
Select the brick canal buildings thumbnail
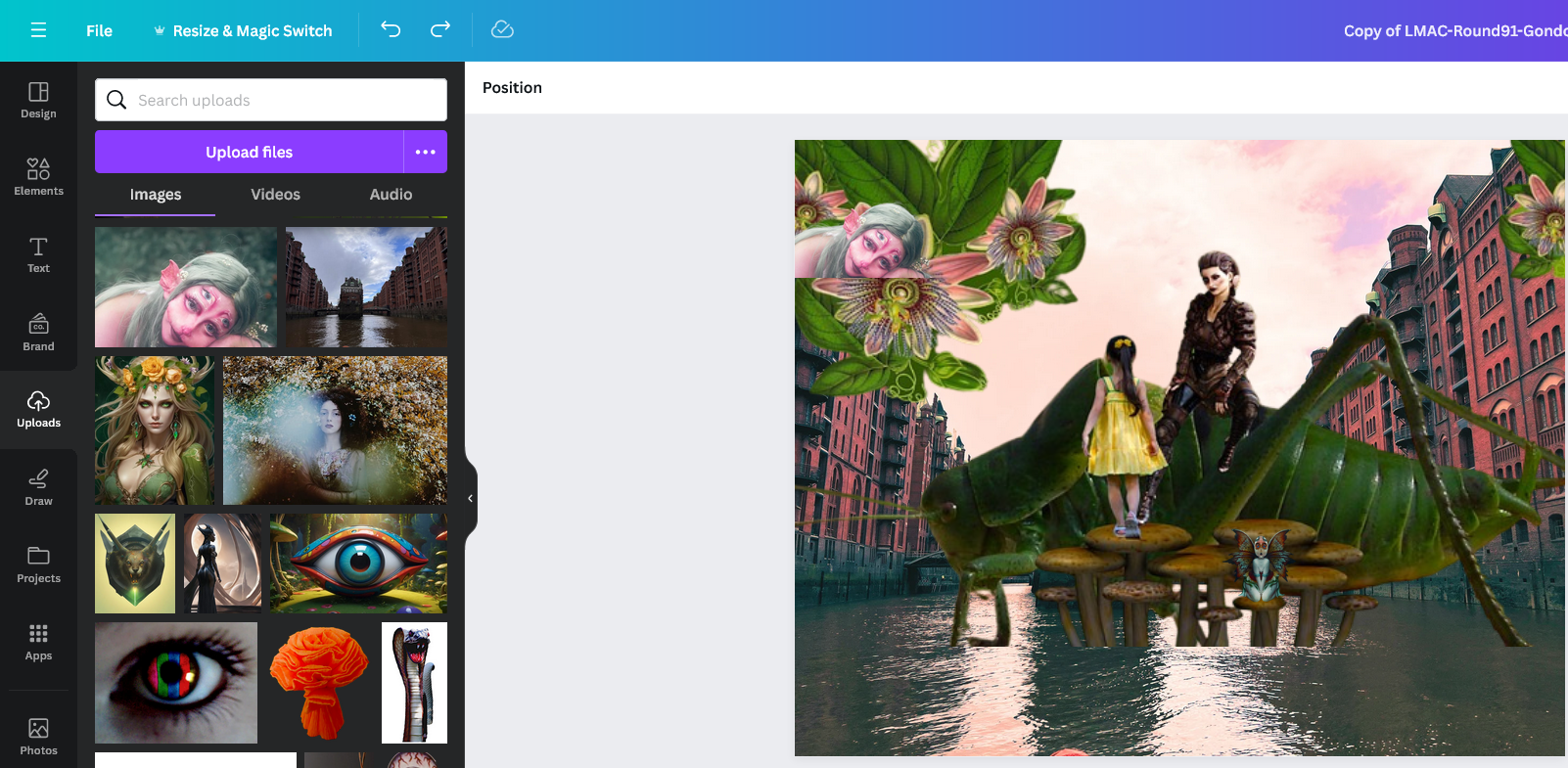click(x=366, y=288)
